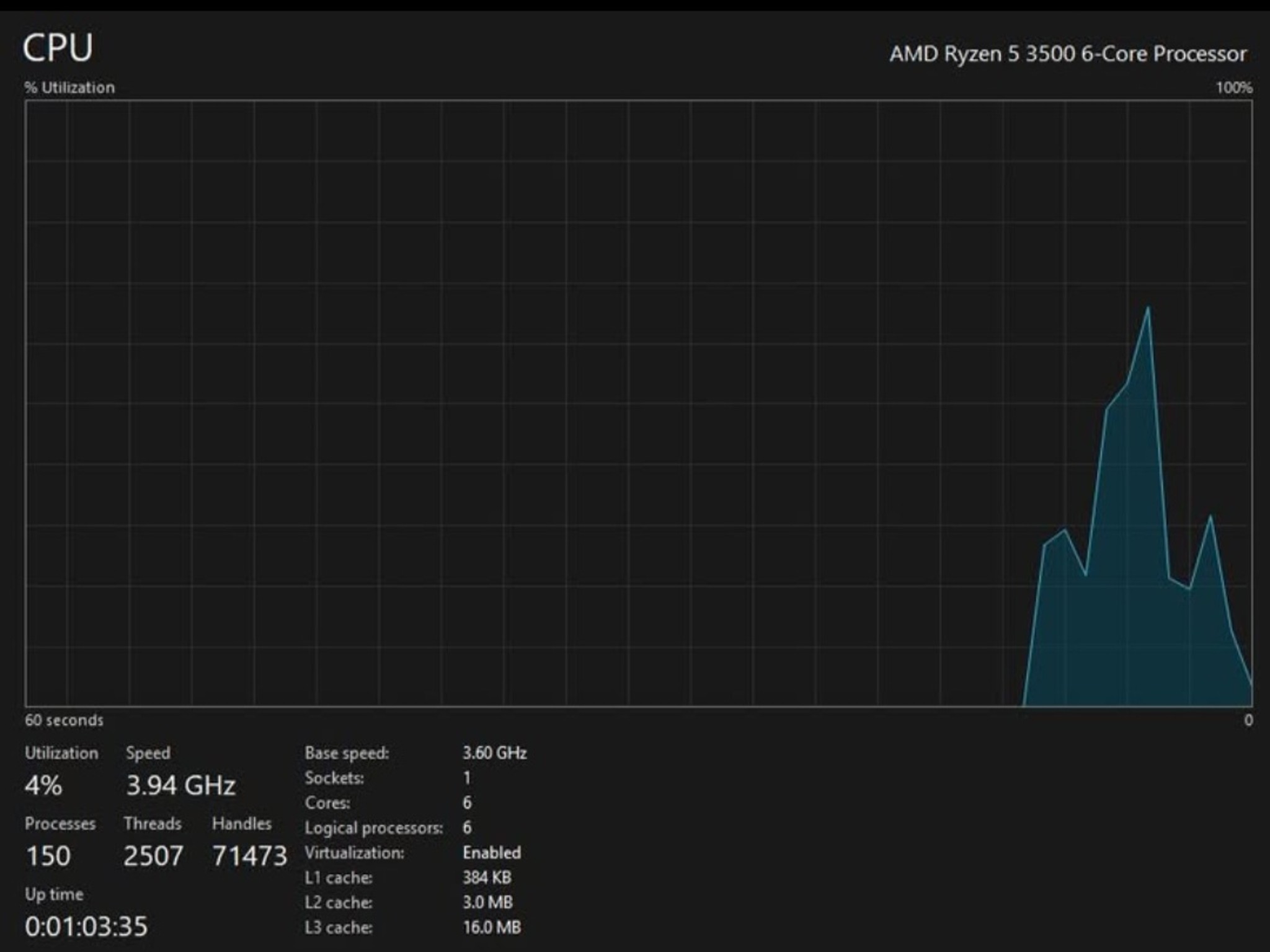This screenshot has height=952, width=1270.
Task: Click the Utilization label above 4%
Action: (61, 753)
